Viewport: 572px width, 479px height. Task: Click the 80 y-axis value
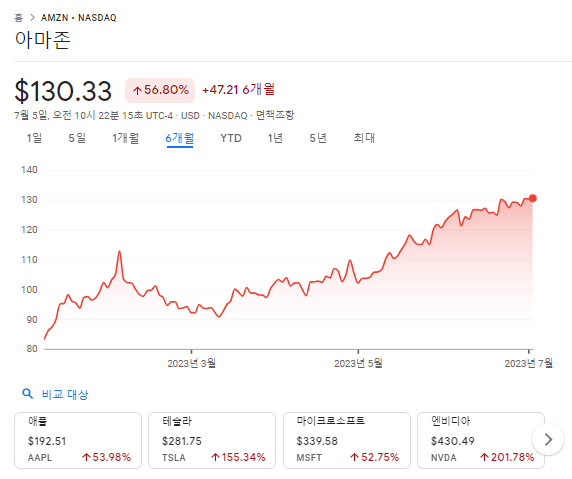tap(32, 349)
